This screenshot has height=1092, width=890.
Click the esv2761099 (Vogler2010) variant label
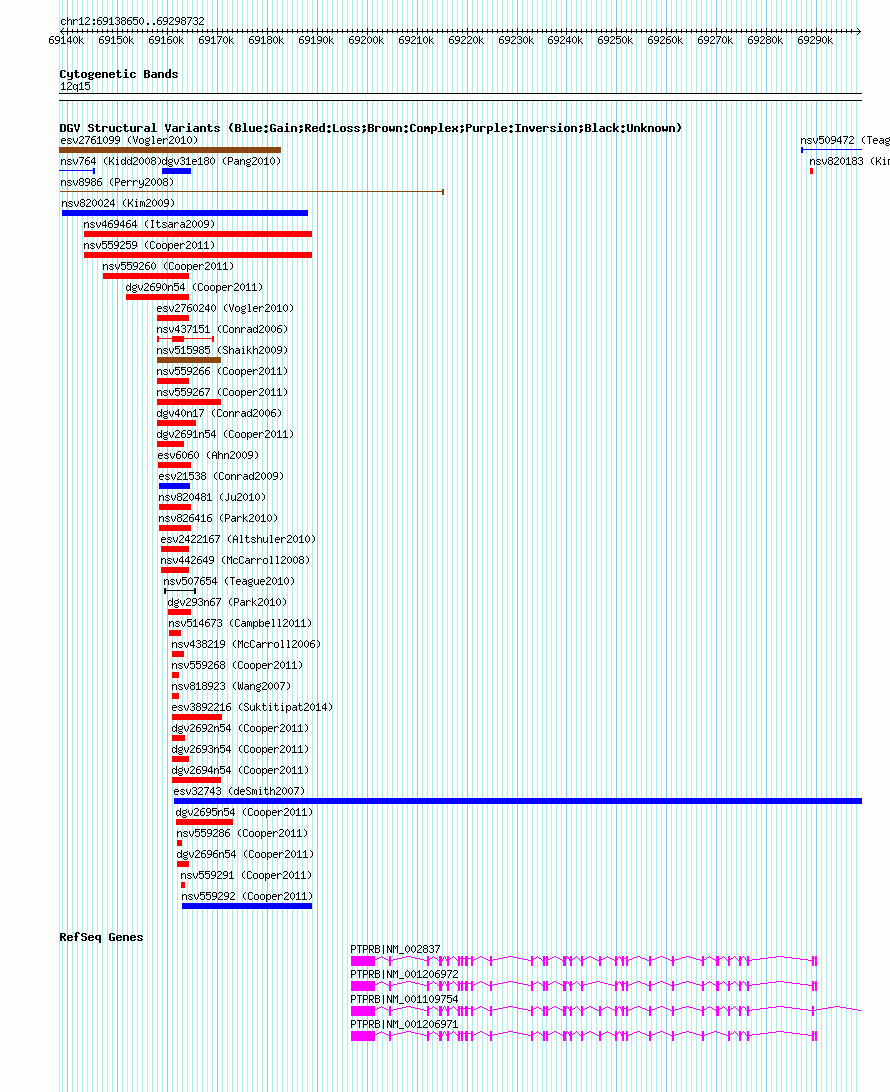click(x=129, y=140)
